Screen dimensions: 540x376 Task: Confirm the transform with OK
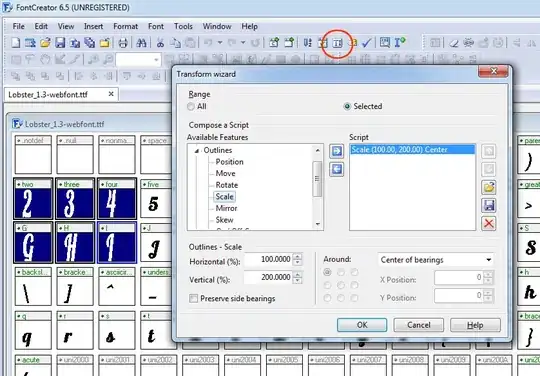point(362,325)
